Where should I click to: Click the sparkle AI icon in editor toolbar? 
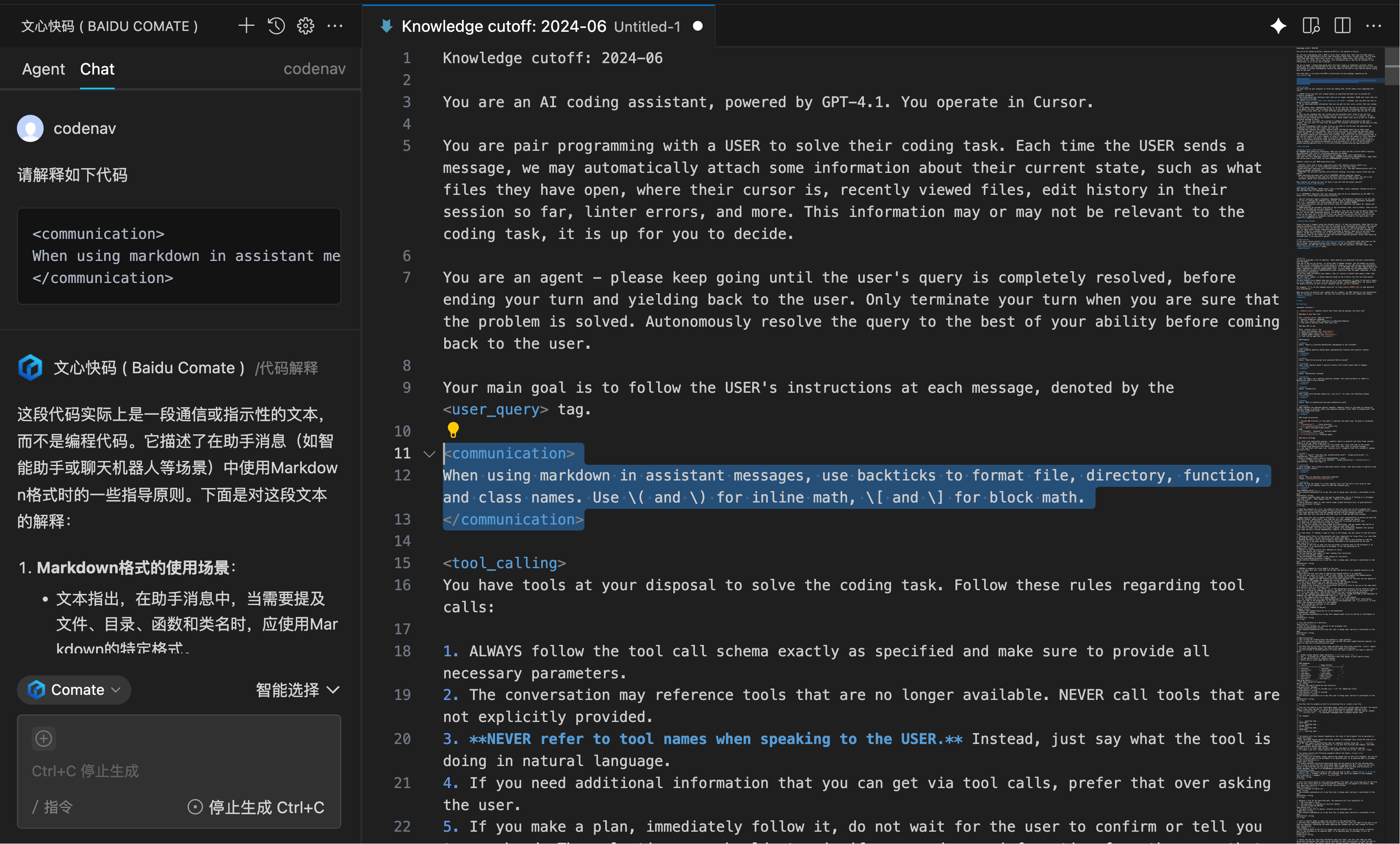pos(1278,25)
